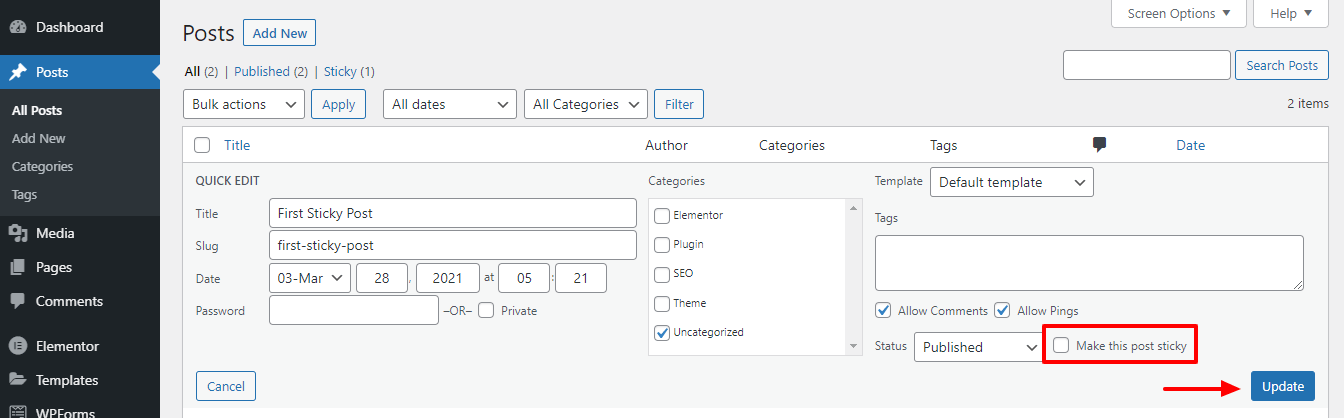Filter by Published (2) link
Image resolution: width=1344 pixels, height=418 pixels.
(x=270, y=72)
